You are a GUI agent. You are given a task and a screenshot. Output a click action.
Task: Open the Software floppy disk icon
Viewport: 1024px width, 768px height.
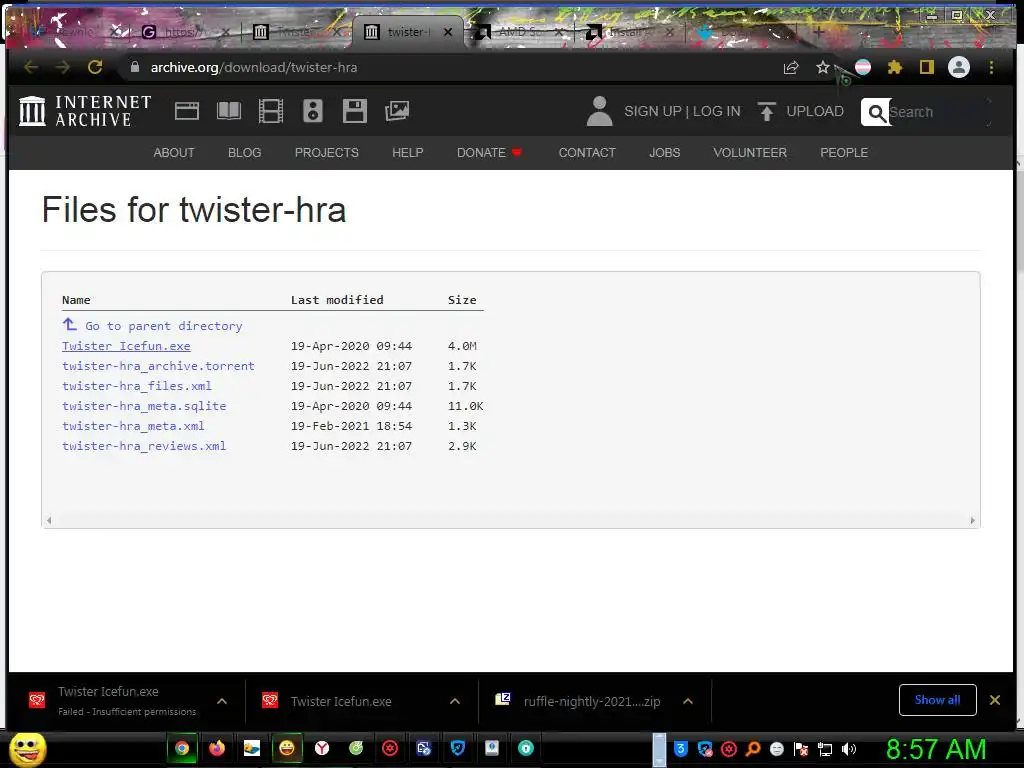tap(355, 111)
